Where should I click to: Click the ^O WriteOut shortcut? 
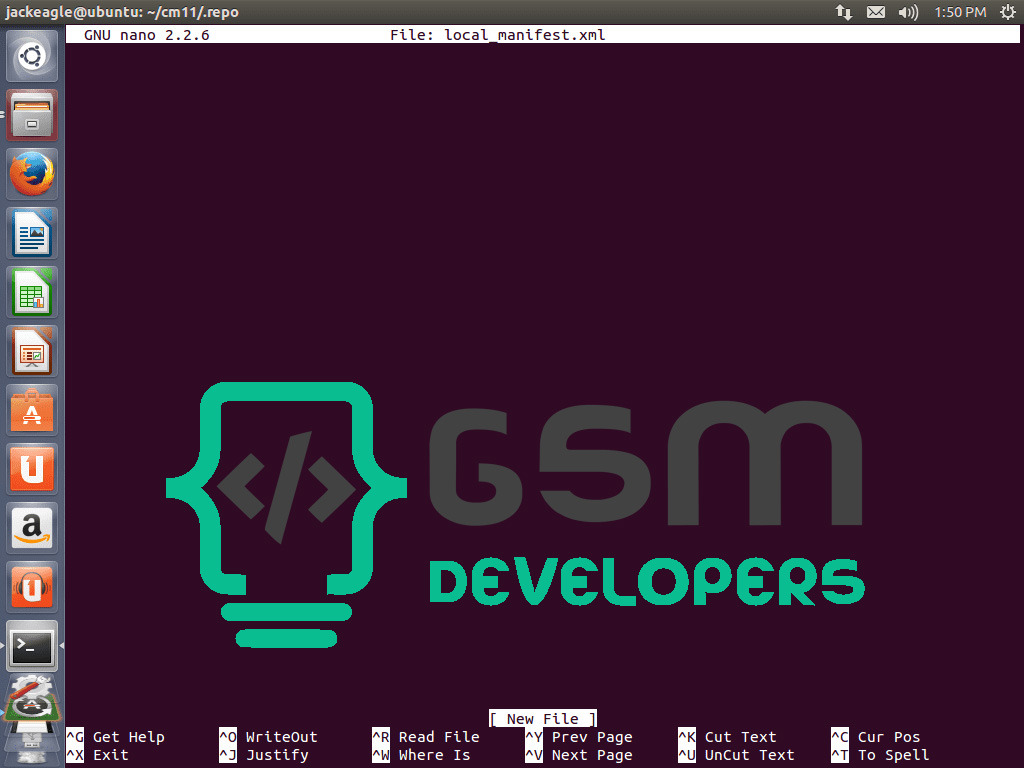(268, 737)
